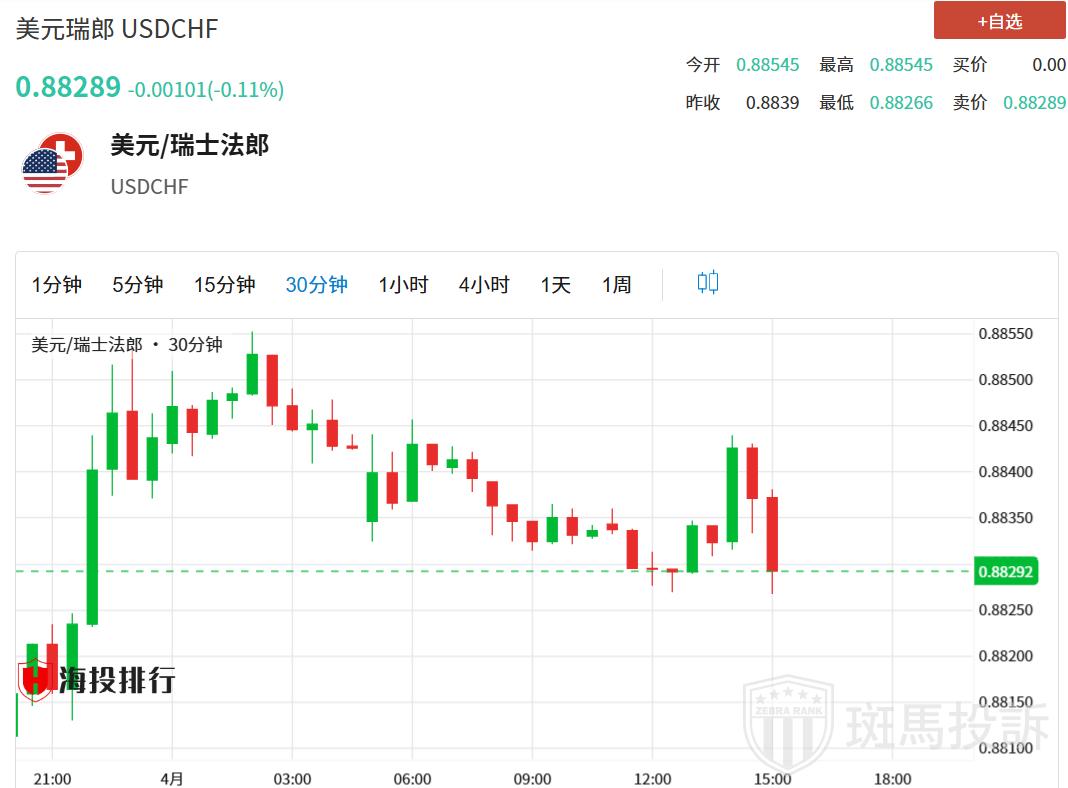
Task: Click the 0.88289 current price value
Action: 68,88
